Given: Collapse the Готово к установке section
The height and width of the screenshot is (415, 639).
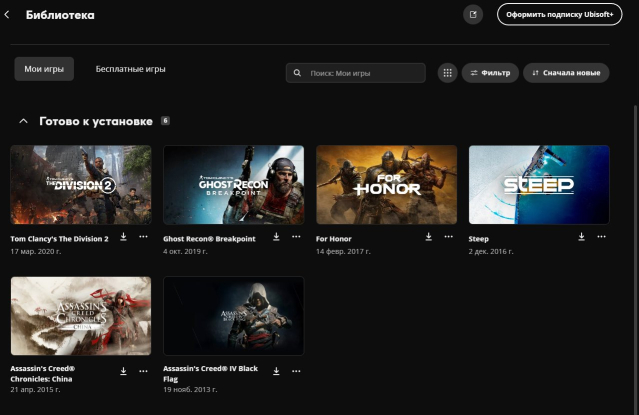Looking at the screenshot, I should coord(23,121).
